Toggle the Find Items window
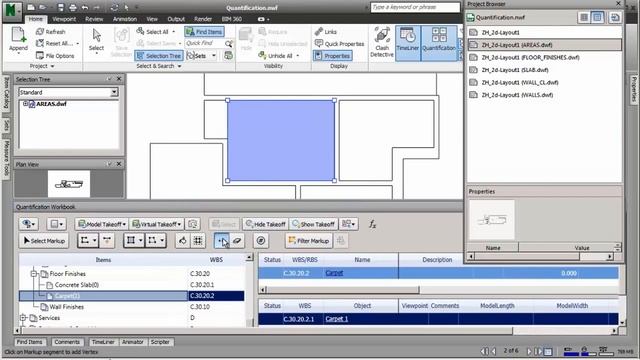The image size is (640, 360). 204,31
